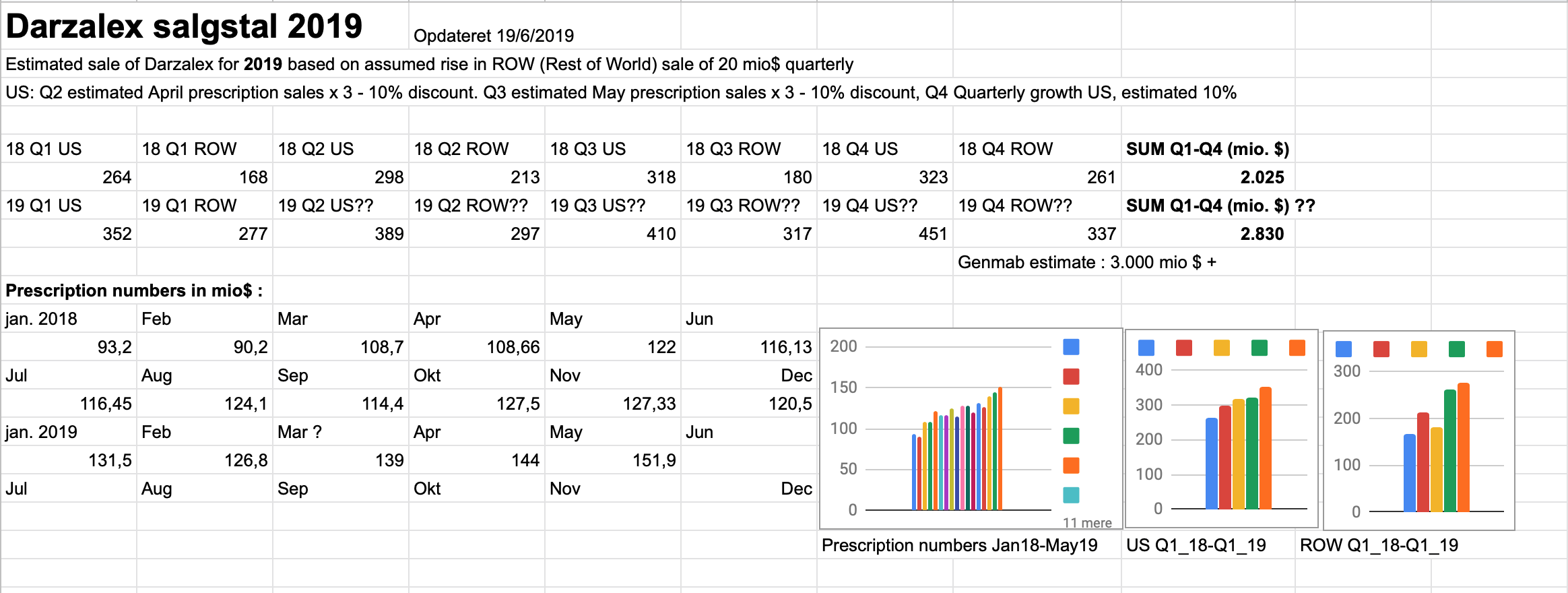This screenshot has height=593, width=1568.
Task: Select the '18 Q1 US' header cell
Action: pos(69,148)
